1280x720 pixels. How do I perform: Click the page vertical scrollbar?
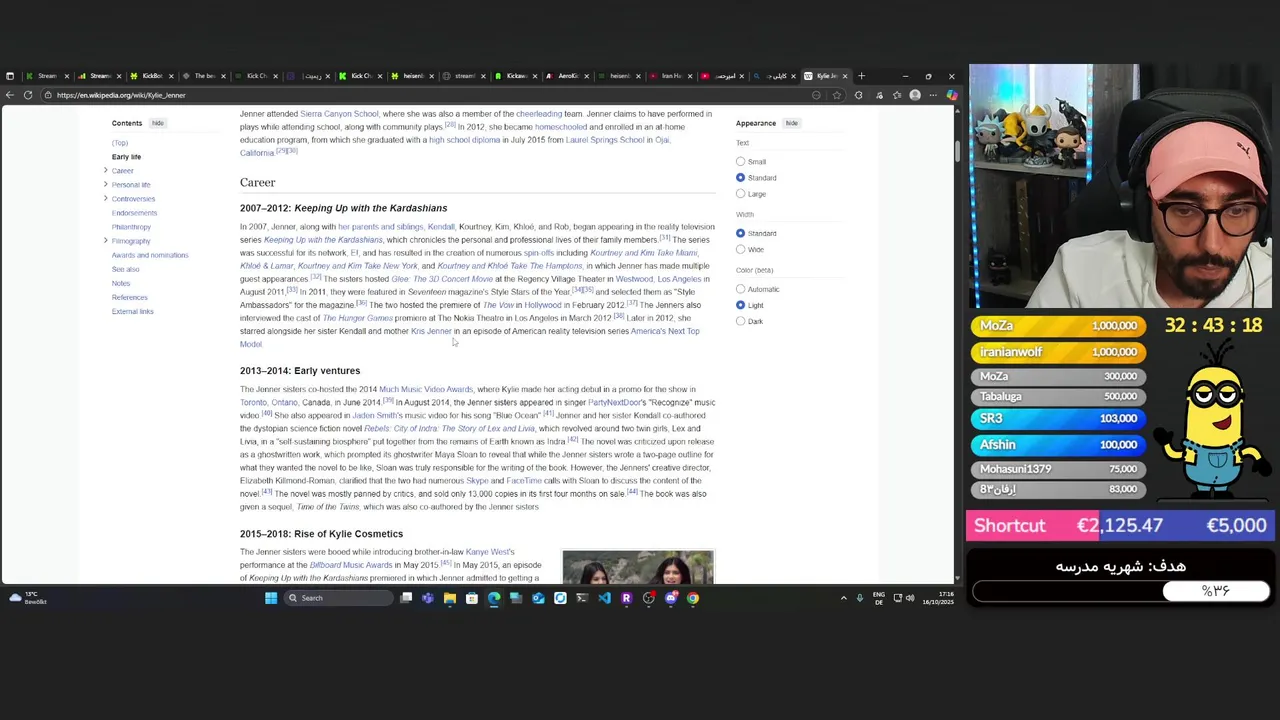957,152
